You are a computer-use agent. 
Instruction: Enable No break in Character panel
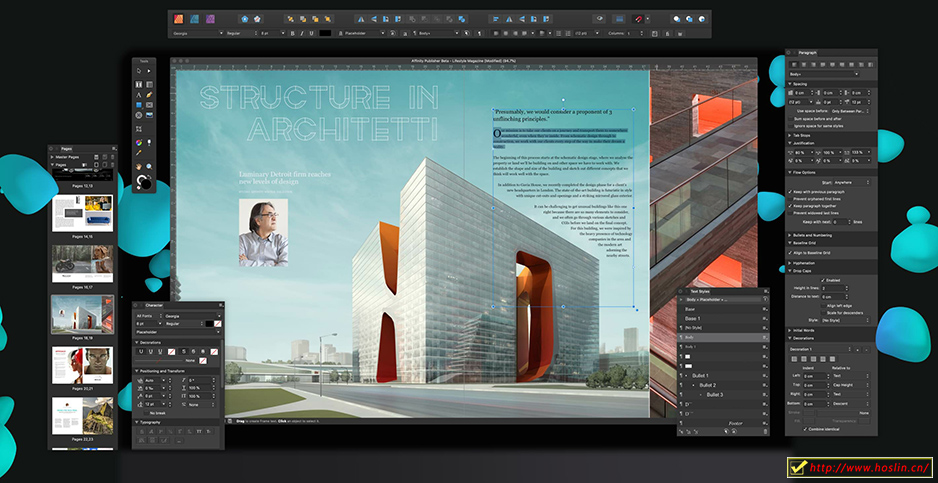click(x=146, y=413)
